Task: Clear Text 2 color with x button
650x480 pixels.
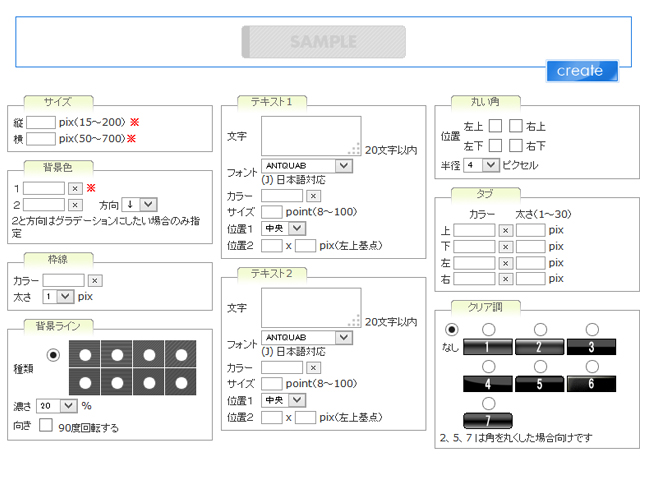Action: (313, 368)
